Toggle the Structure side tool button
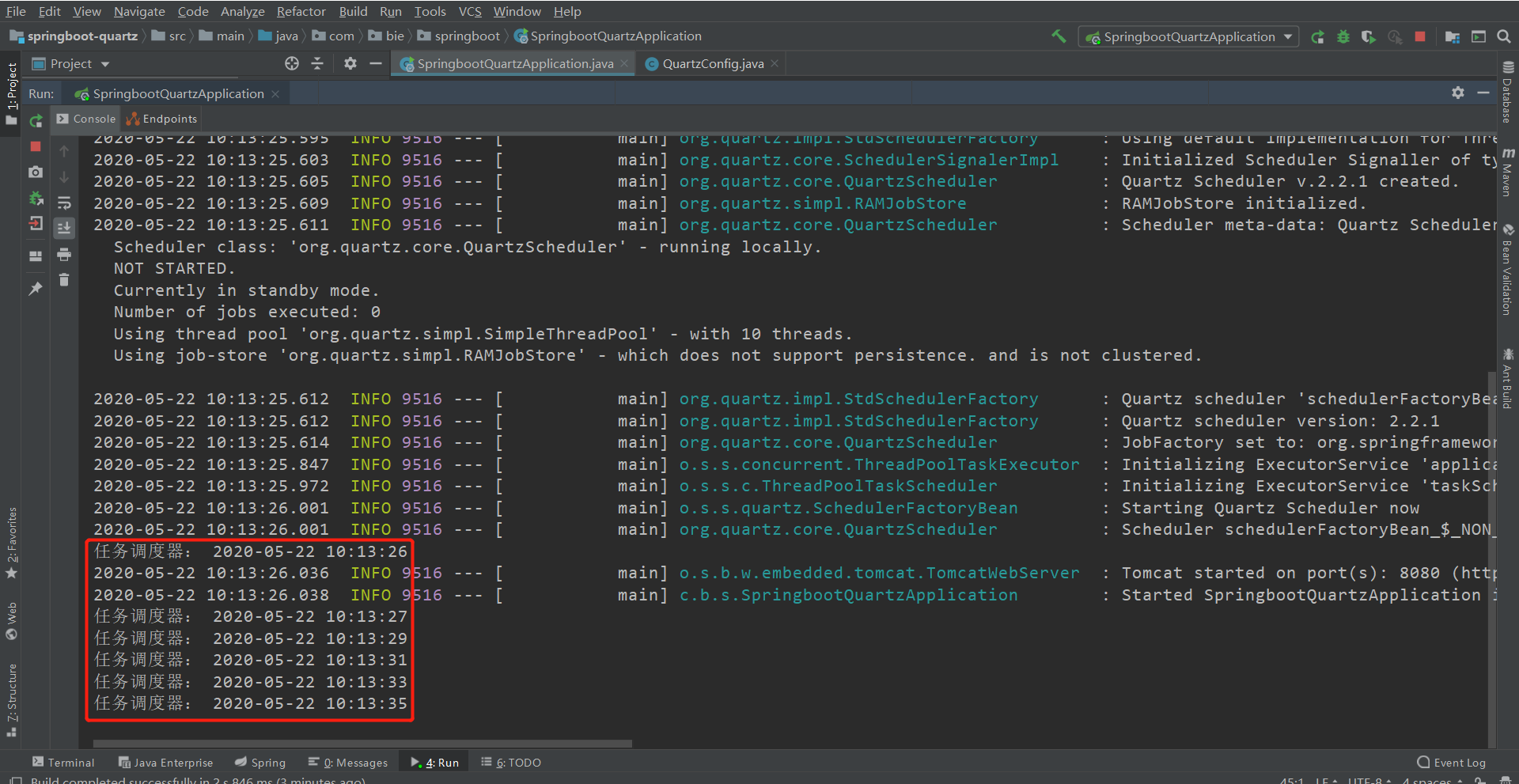This screenshot has width=1519, height=784. [11, 700]
